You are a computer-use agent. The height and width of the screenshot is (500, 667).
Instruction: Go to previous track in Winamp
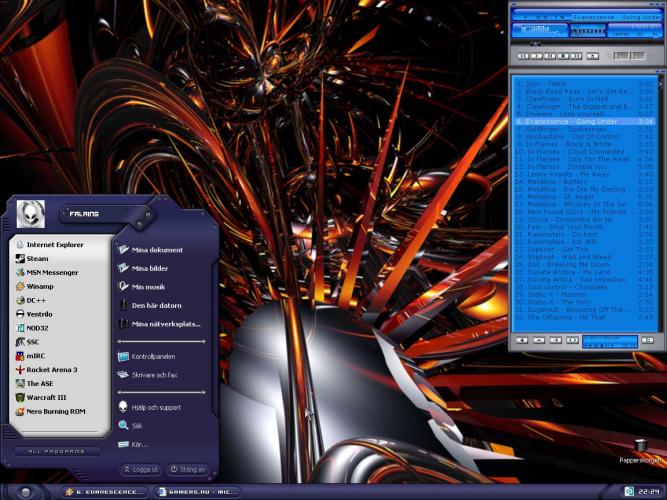coord(523,56)
